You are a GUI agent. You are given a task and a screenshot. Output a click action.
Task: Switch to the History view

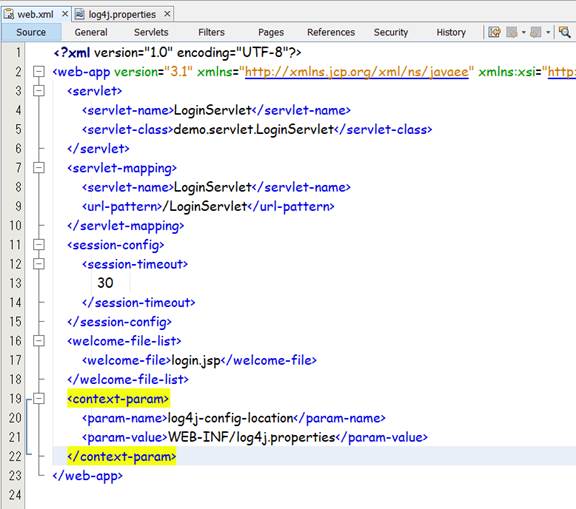click(x=451, y=32)
